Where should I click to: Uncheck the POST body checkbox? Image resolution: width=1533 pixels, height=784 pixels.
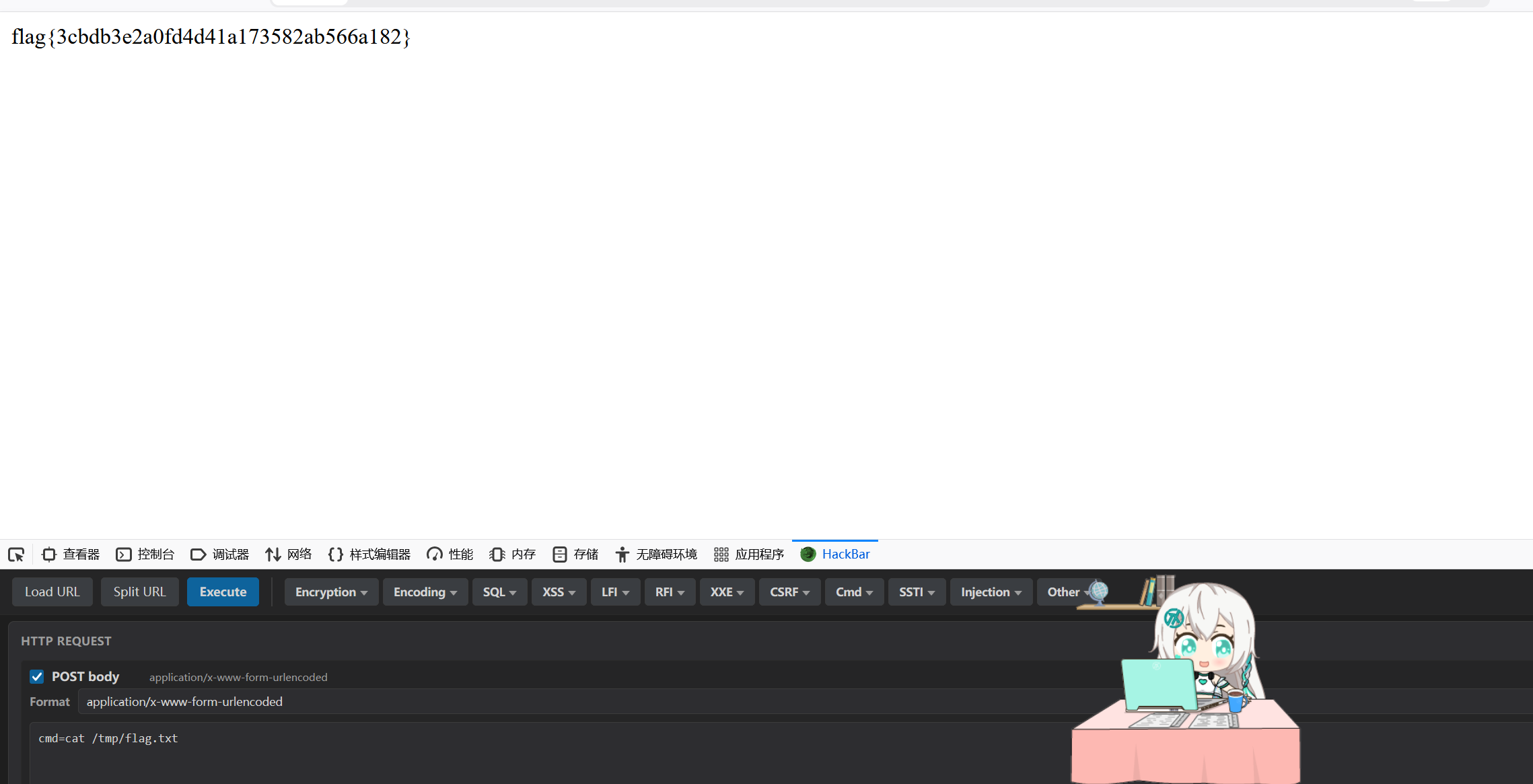point(37,677)
